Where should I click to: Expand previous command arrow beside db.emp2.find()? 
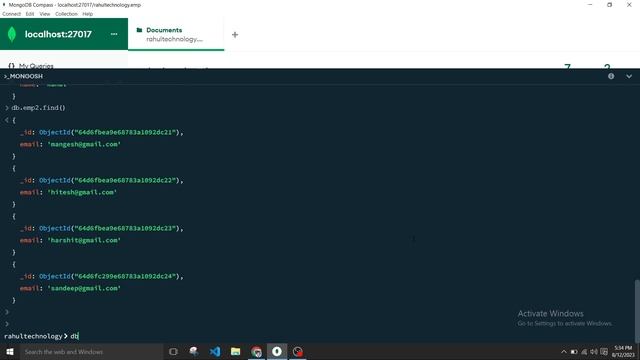pos(7,108)
